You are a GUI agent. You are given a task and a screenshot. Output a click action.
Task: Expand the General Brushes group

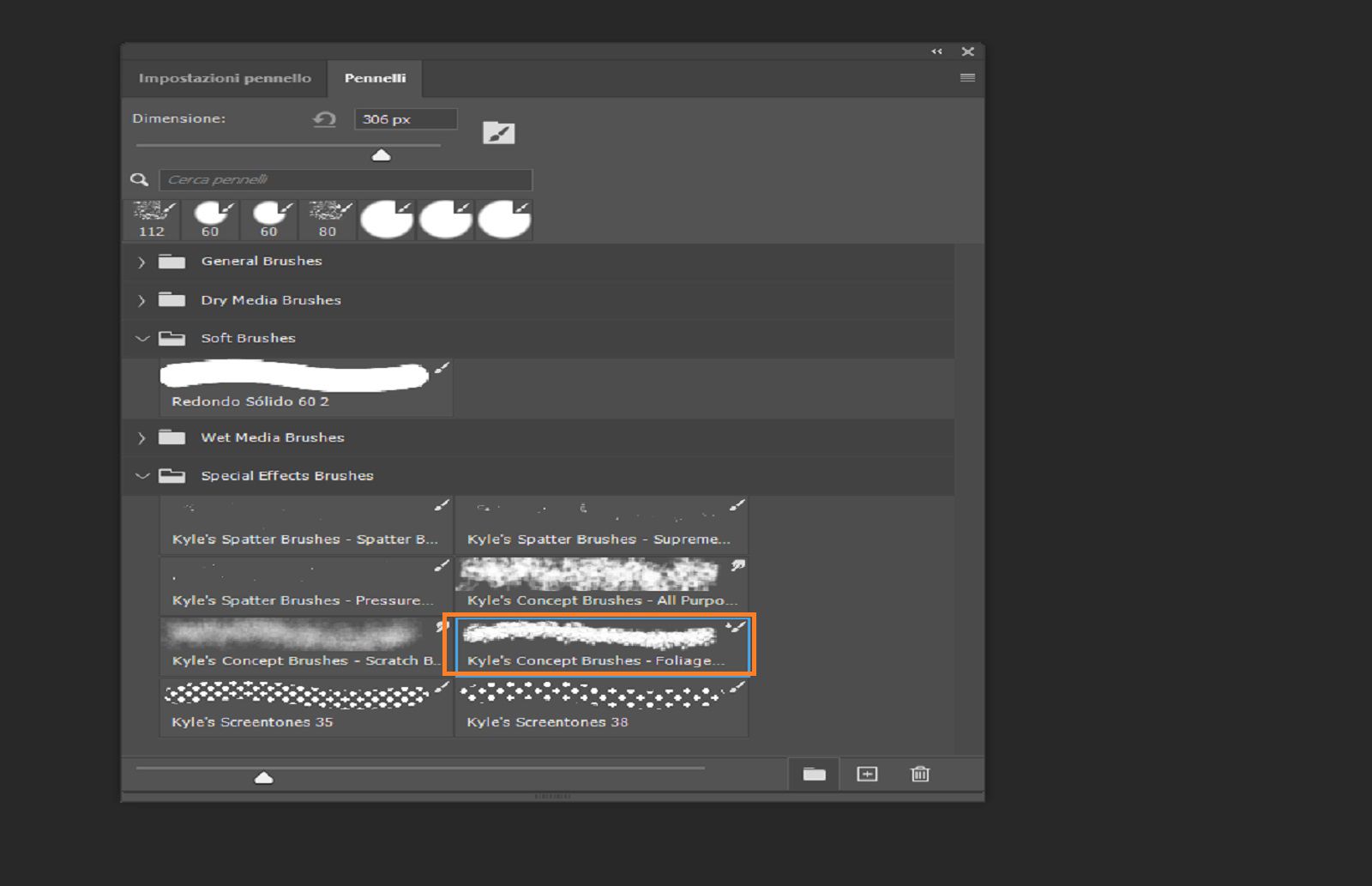click(141, 262)
